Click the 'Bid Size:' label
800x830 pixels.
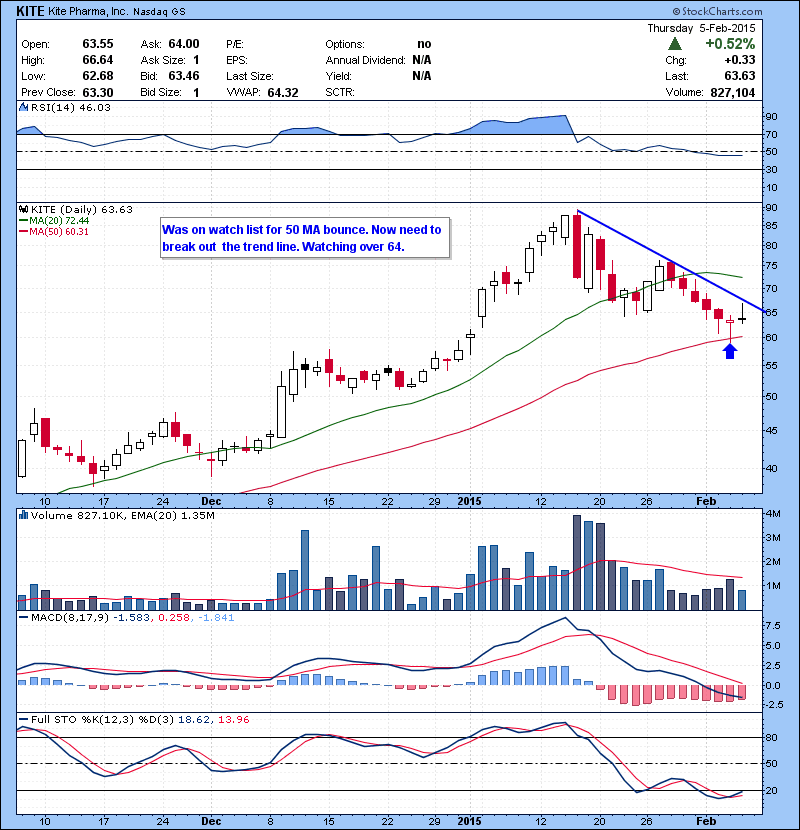click(161, 92)
